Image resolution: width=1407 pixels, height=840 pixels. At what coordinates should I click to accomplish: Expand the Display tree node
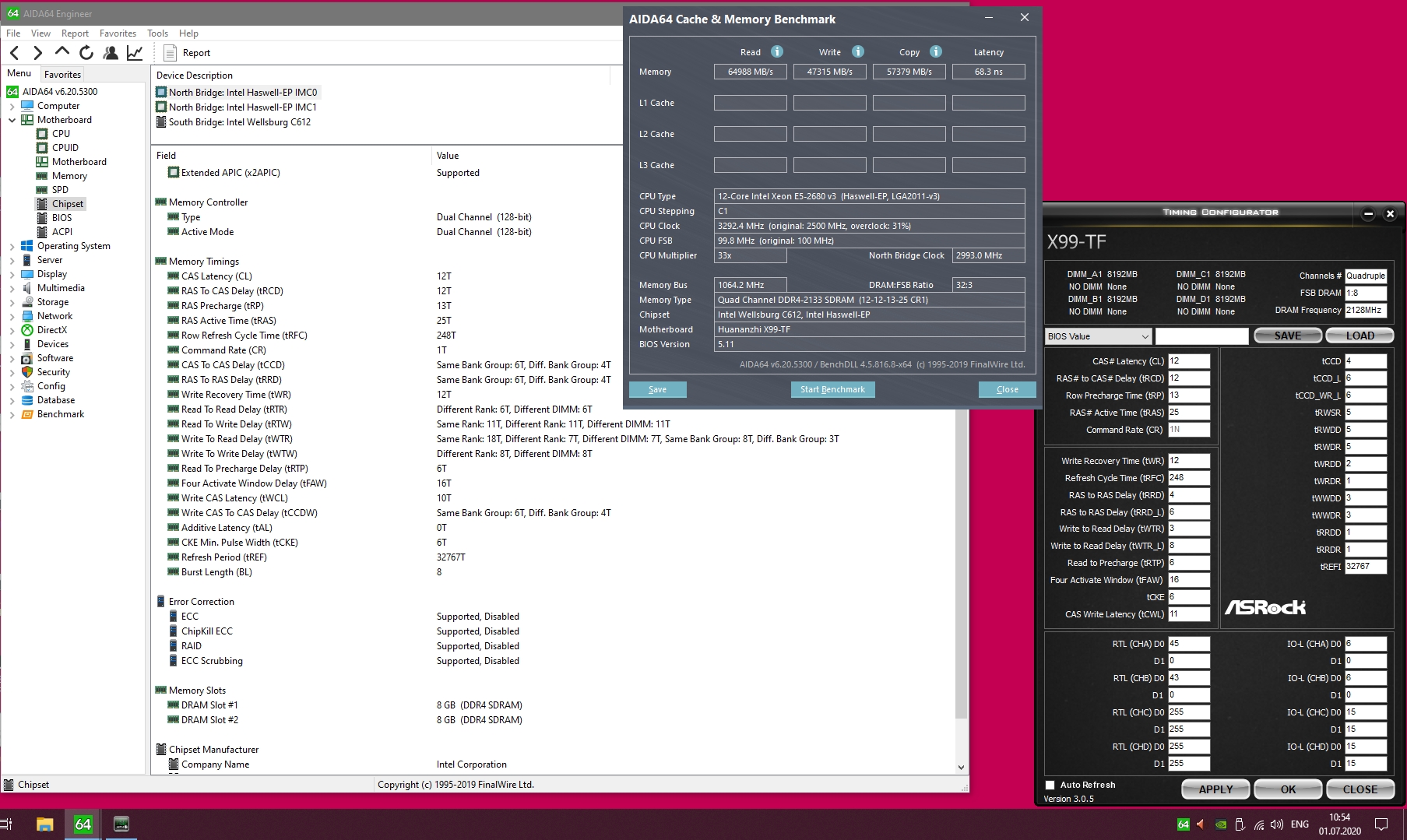click(x=12, y=274)
